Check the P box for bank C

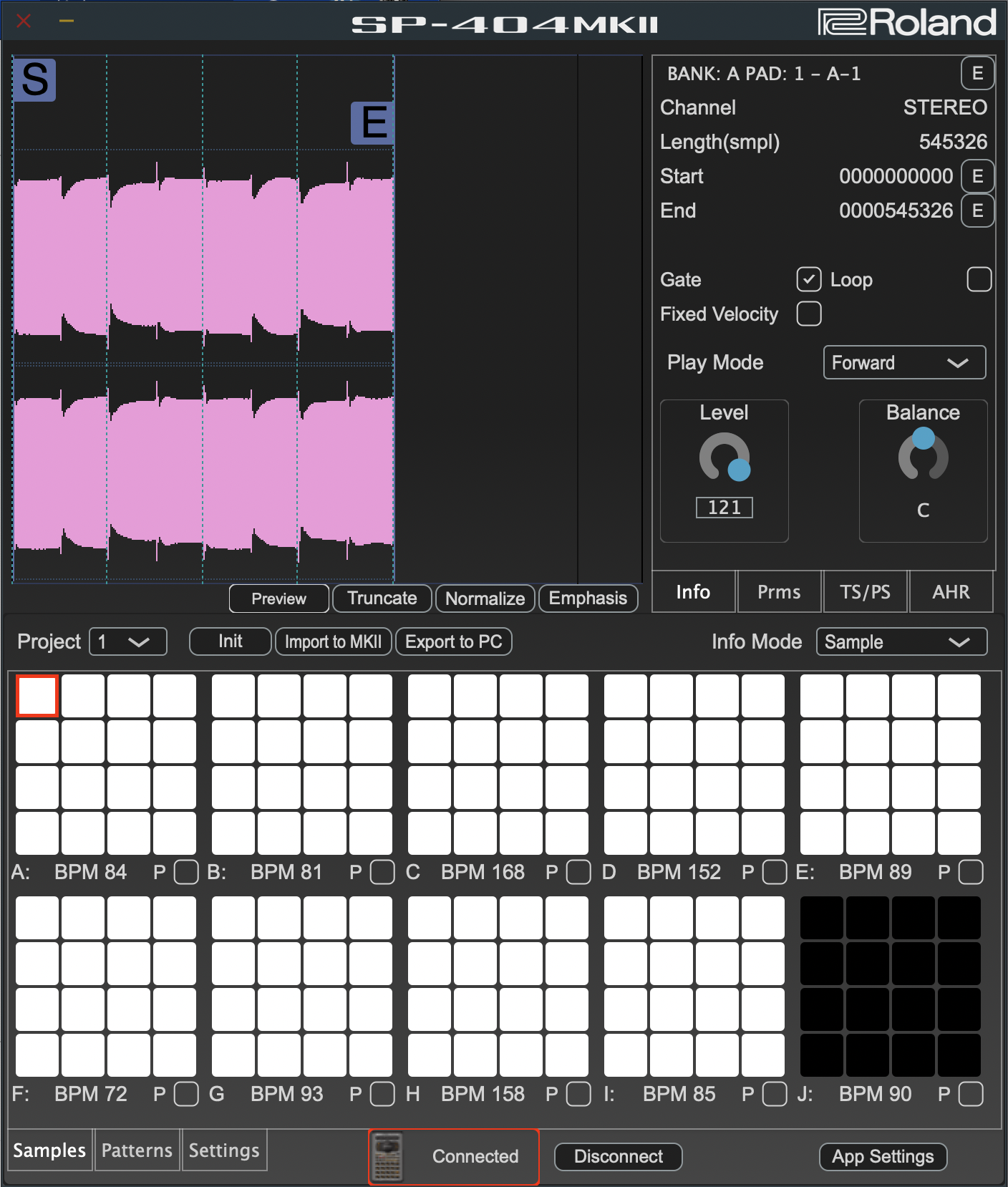(578, 872)
